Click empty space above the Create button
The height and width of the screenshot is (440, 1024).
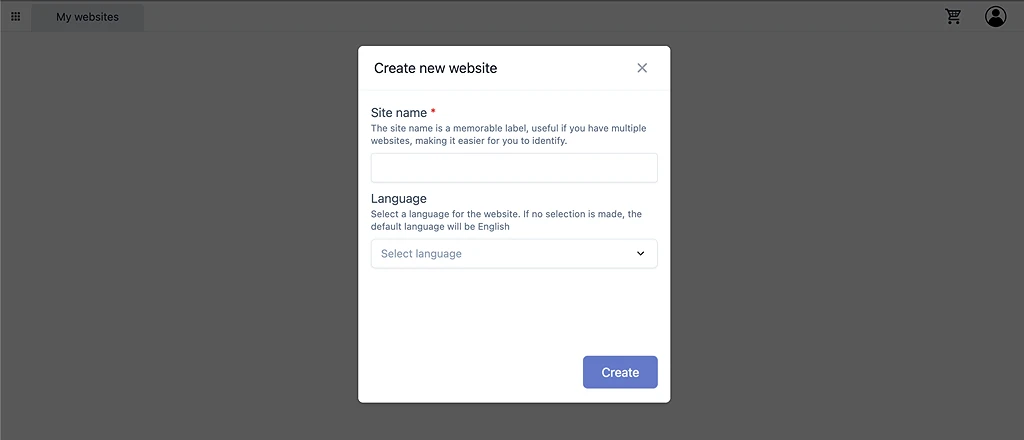click(x=514, y=310)
